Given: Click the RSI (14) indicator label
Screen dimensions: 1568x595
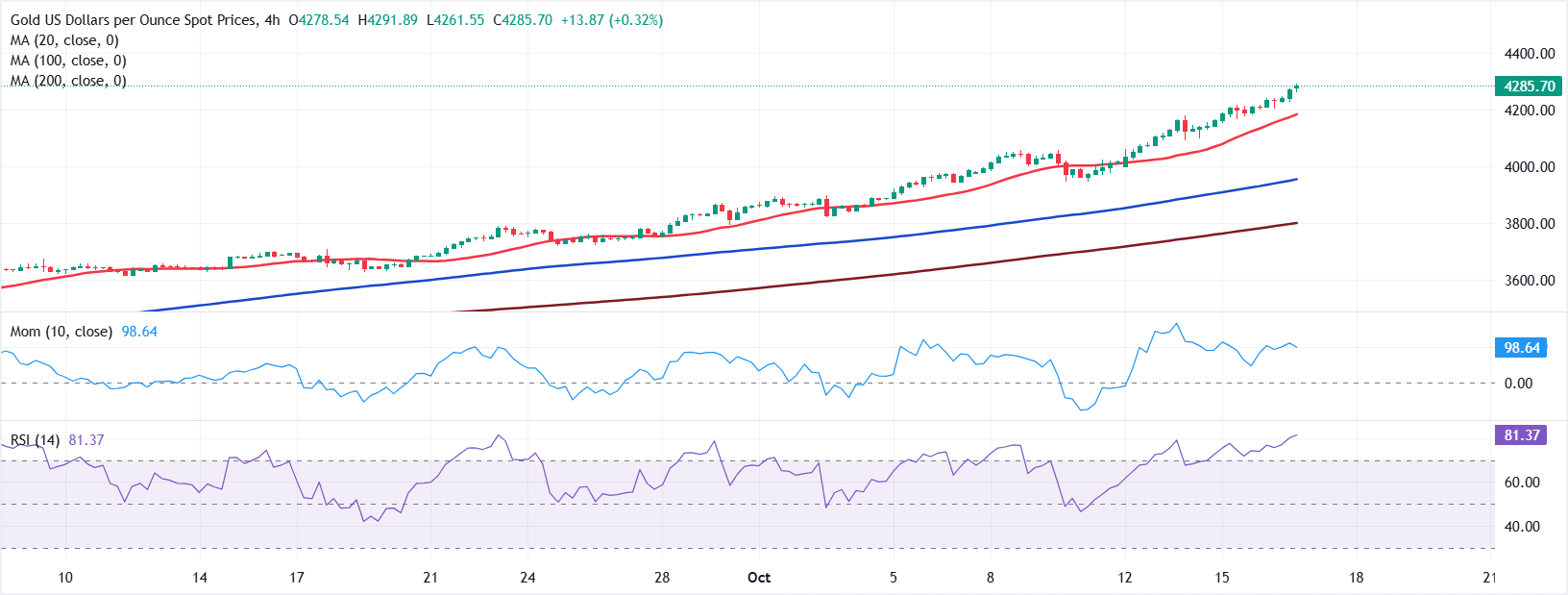Looking at the screenshot, I should pyautogui.click(x=36, y=440).
